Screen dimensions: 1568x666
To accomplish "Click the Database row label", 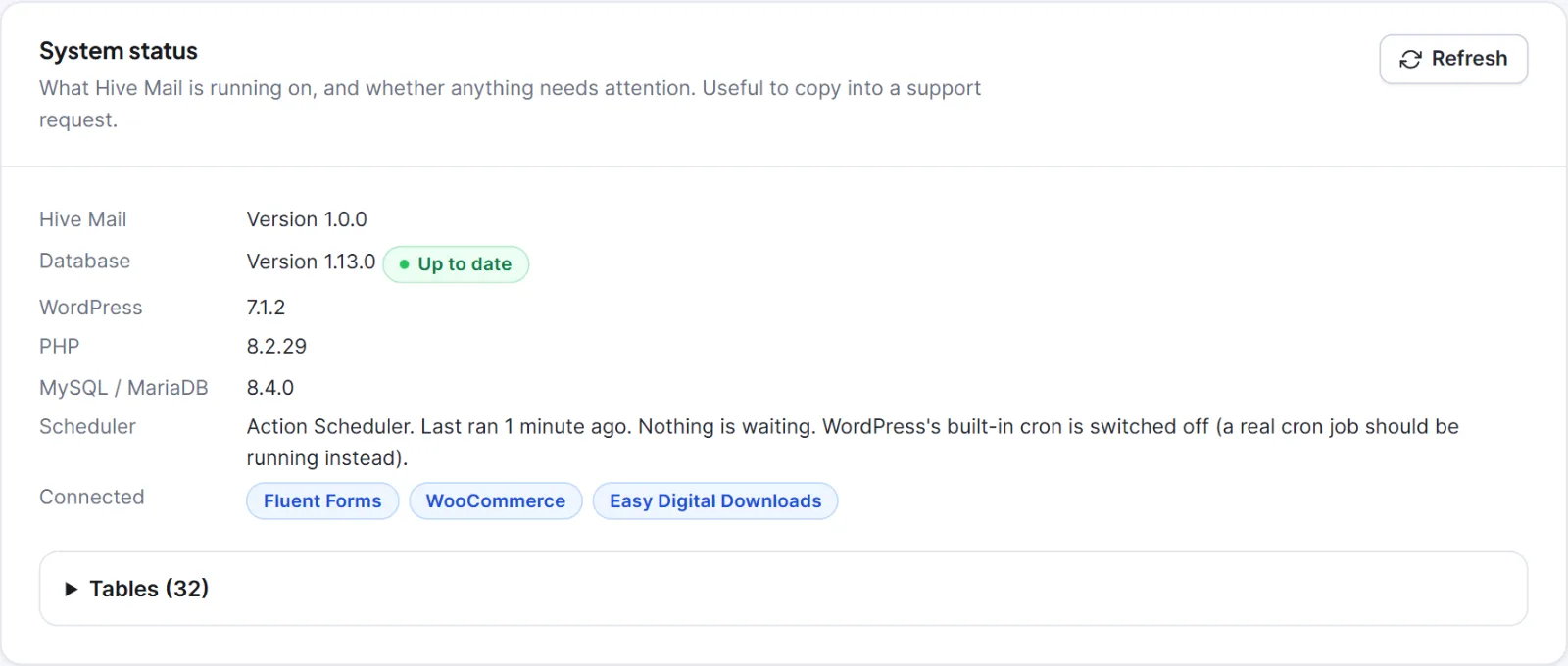I will coord(85,261).
